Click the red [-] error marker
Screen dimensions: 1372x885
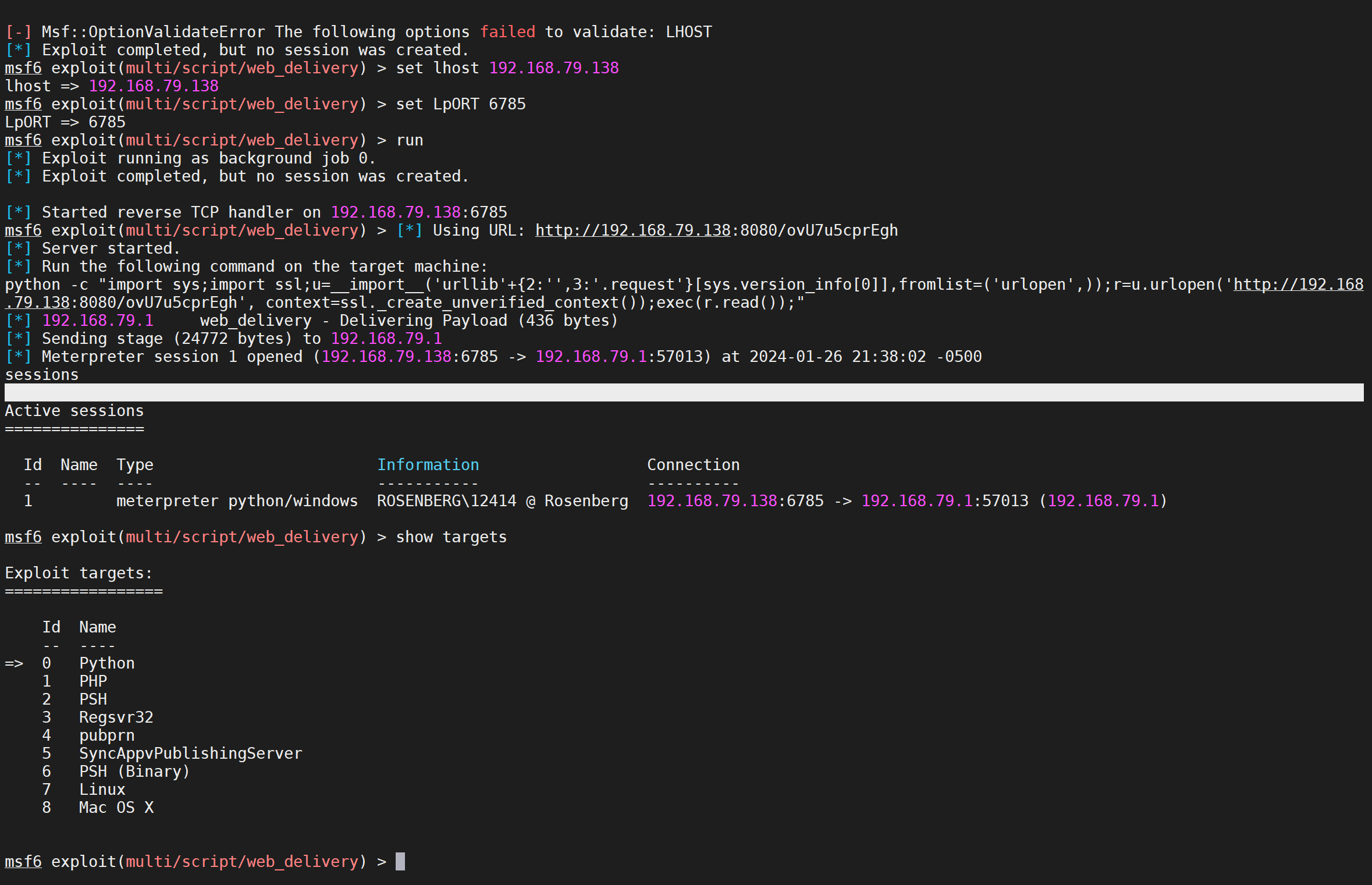click(x=18, y=32)
